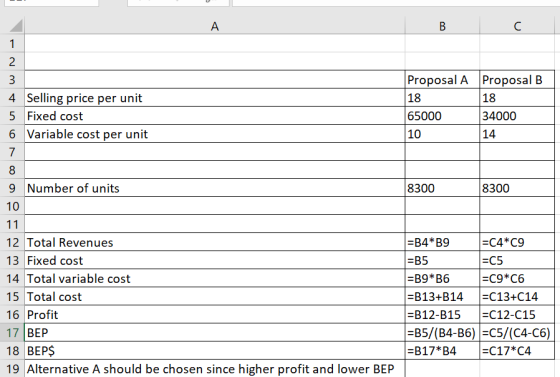Select 'Variable cost per unit' cell
The width and height of the screenshot is (560, 377).
(x=215, y=134)
